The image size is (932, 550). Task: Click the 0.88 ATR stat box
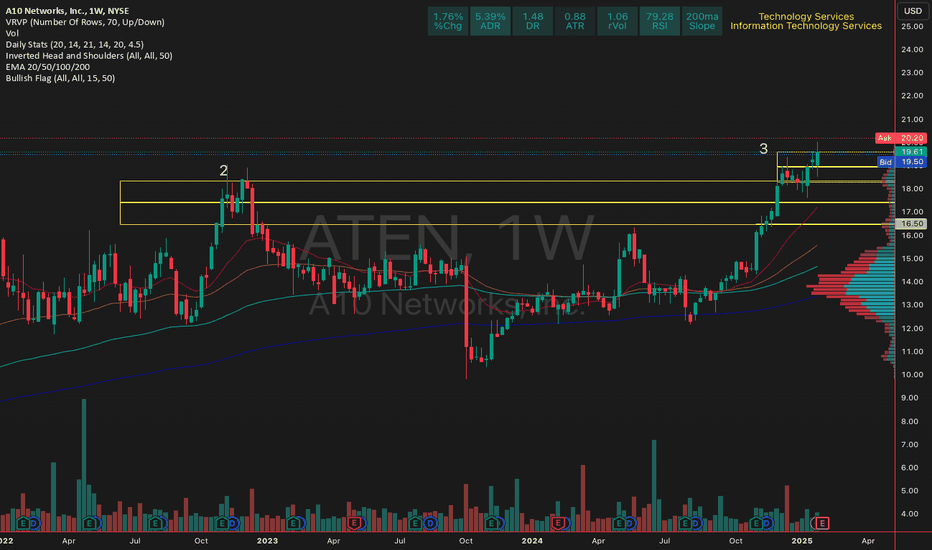click(x=575, y=21)
